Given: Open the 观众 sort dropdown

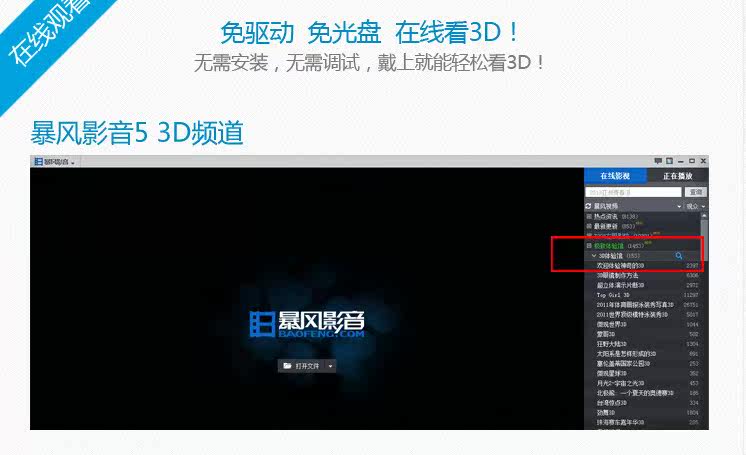Looking at the screenshot, I should [x=696, y=207].
